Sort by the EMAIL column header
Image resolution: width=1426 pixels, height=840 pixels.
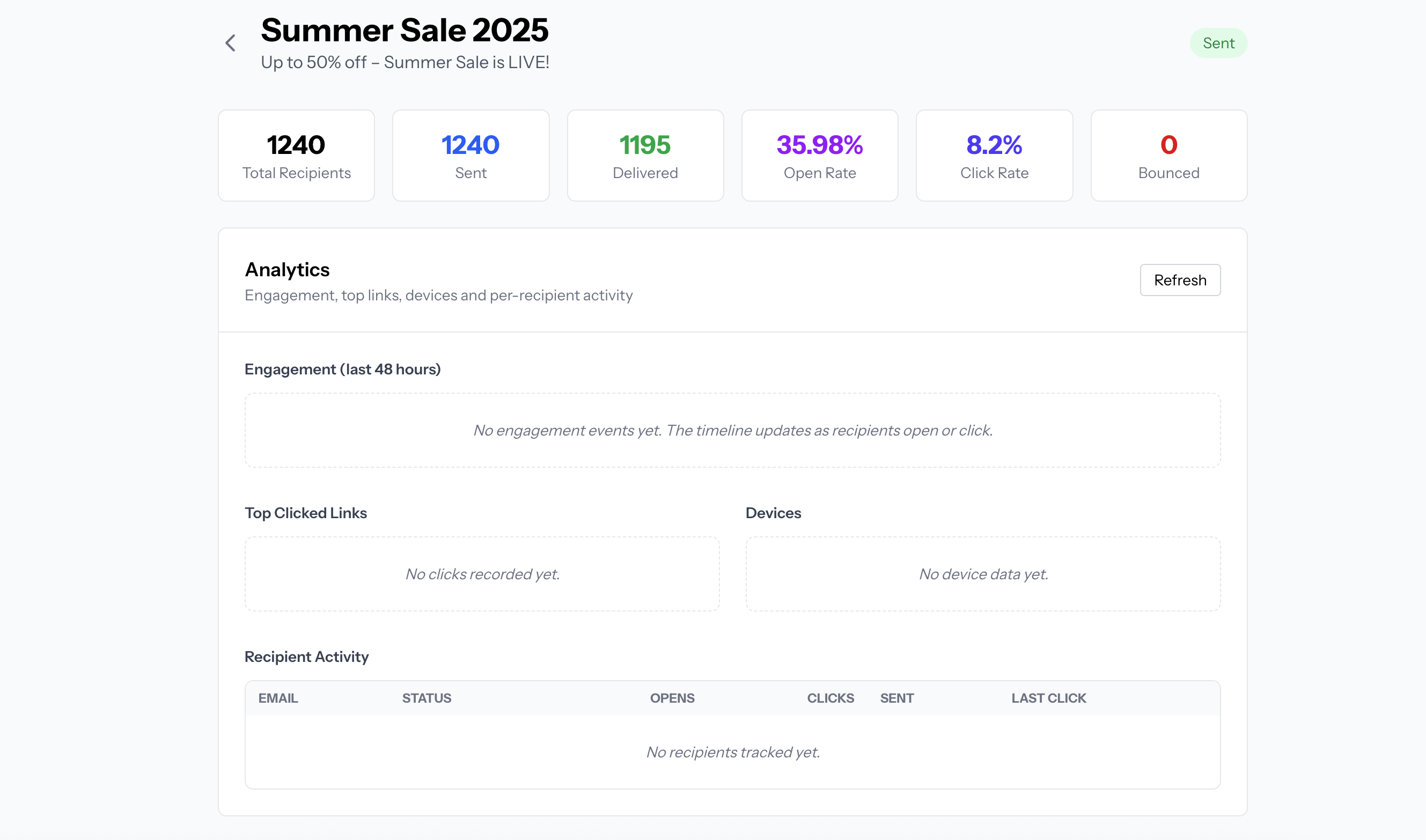pyautogui.click(x=278, y=698)
